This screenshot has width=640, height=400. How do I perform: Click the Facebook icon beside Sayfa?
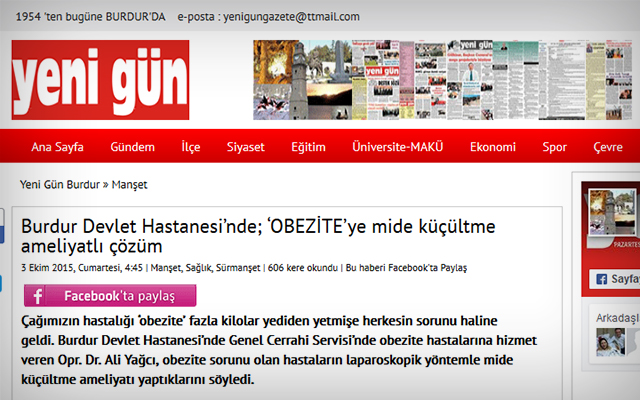tap(601, 279)
